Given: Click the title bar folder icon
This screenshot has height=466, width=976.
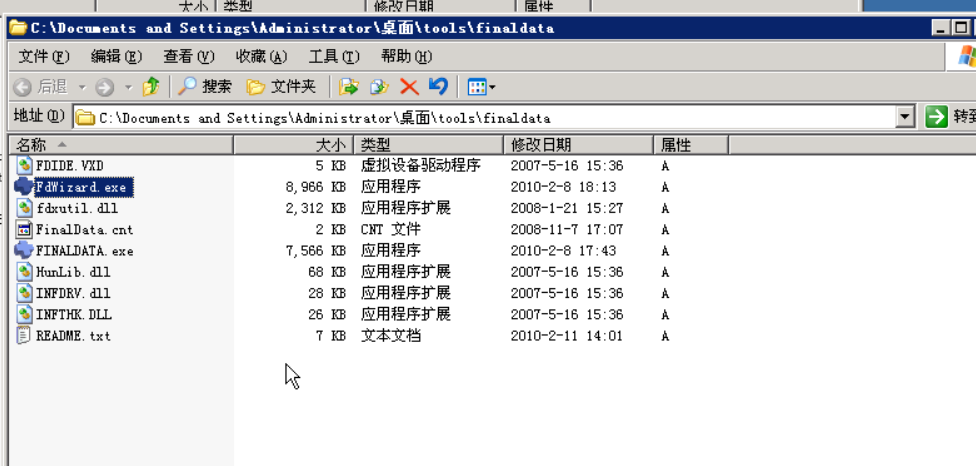Looking at the screenshot, I should pyautogui.click(x=19, y=27).
